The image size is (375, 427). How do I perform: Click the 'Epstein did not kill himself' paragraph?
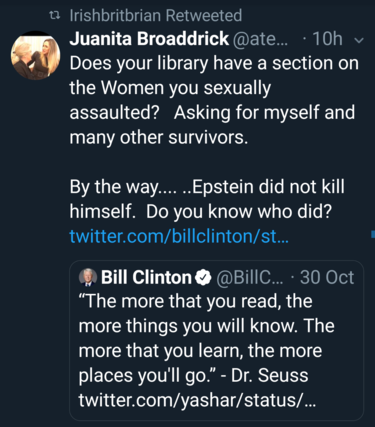(x=207, y=199)
